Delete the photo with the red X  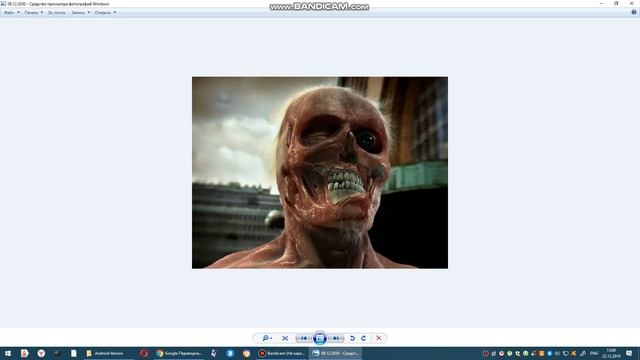pyautogui.click(x=379, y=338)
